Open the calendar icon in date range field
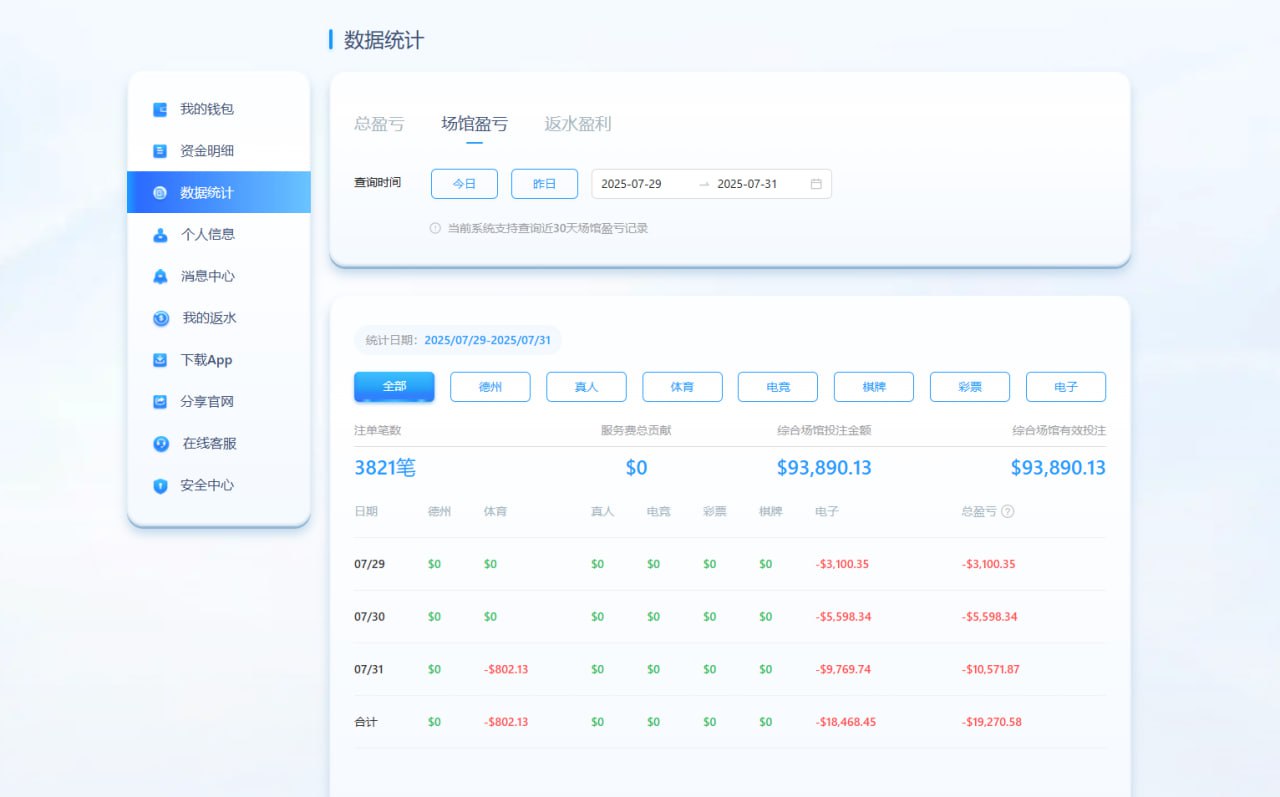Viewport: 1280px width, 797px height. 816,184
